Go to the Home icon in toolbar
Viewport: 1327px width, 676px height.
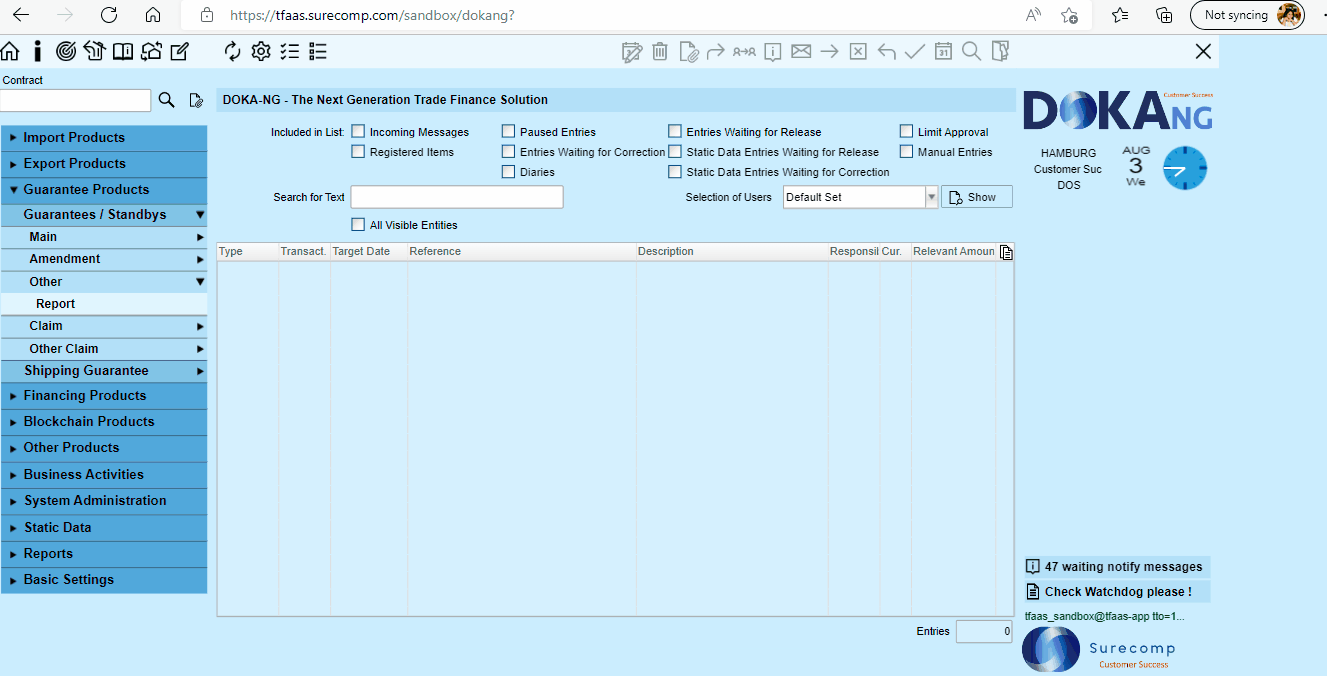tap(10, 51)
